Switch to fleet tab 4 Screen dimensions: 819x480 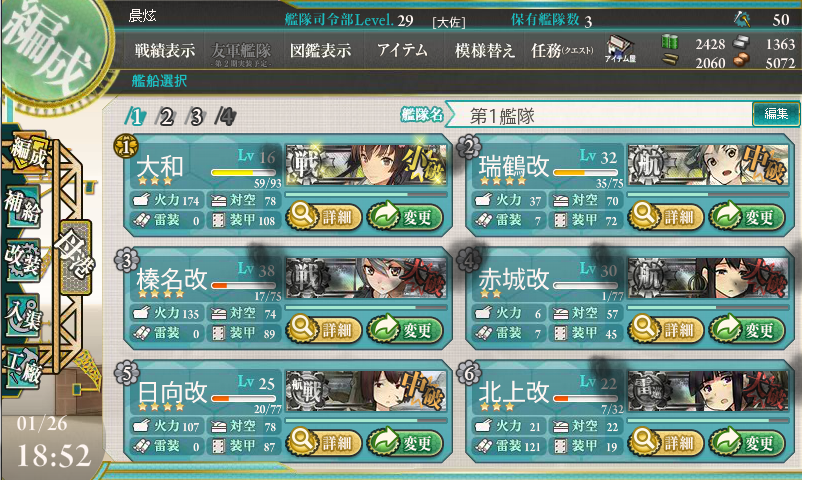(x=226, y=116)
